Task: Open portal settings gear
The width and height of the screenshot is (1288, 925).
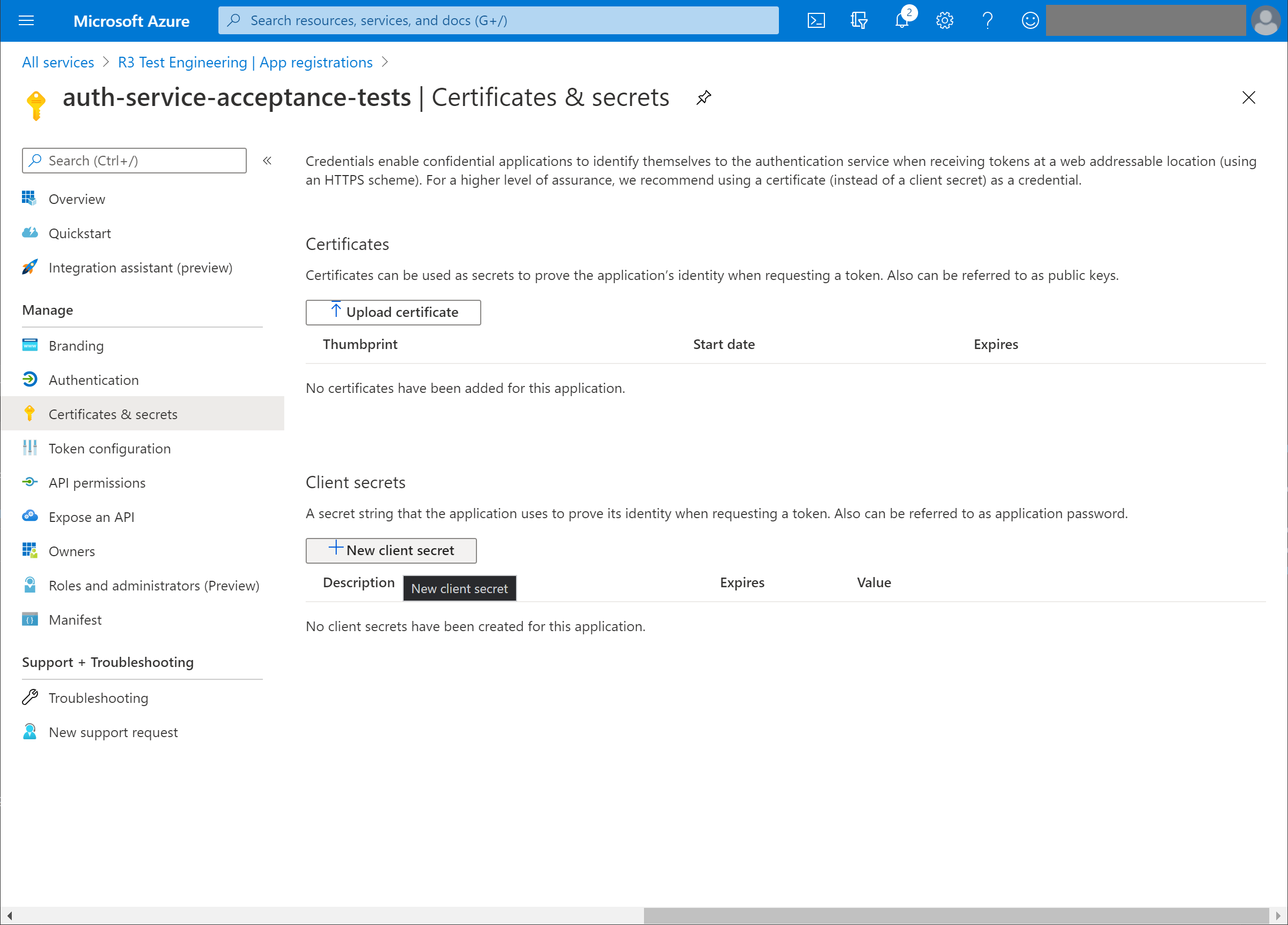Action: pos(944,21)
